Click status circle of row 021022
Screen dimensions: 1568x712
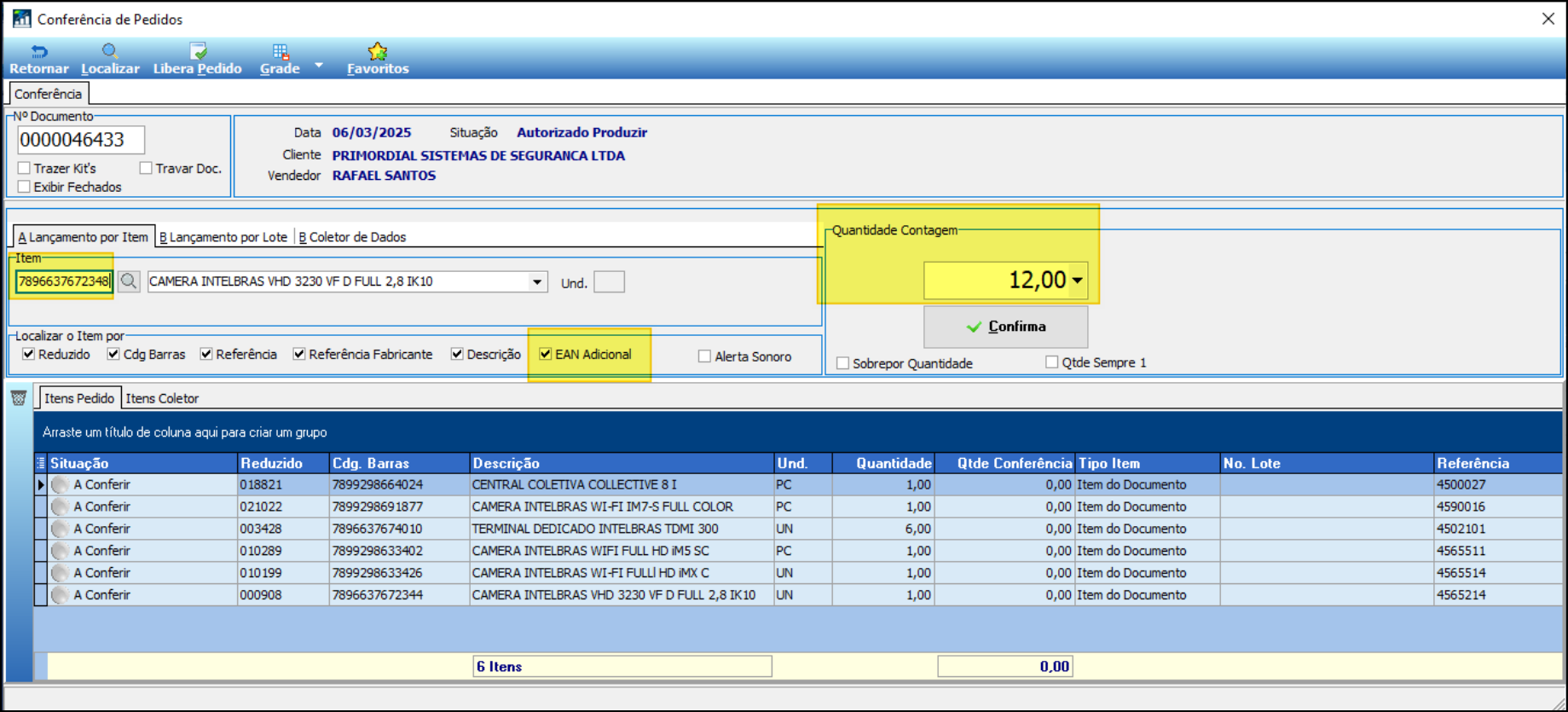pyautogui.click(x=60, y=507)
